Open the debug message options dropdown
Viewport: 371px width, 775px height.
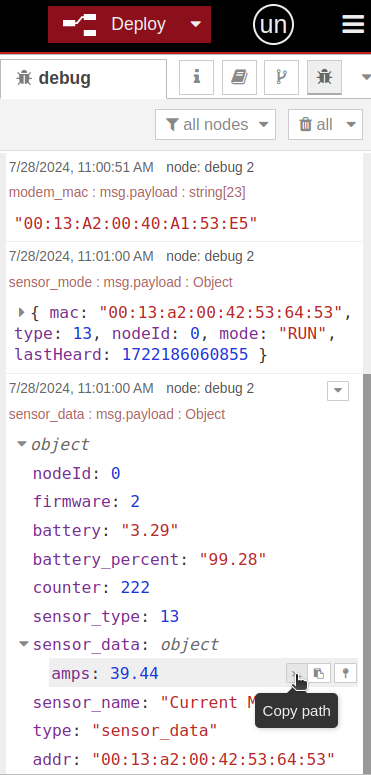click(338, 390)
